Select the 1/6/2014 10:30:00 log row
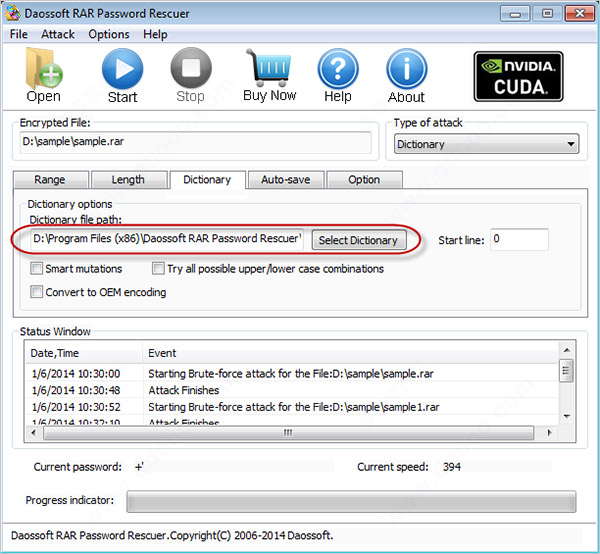The image size is (600, 554). pos(292,373)
